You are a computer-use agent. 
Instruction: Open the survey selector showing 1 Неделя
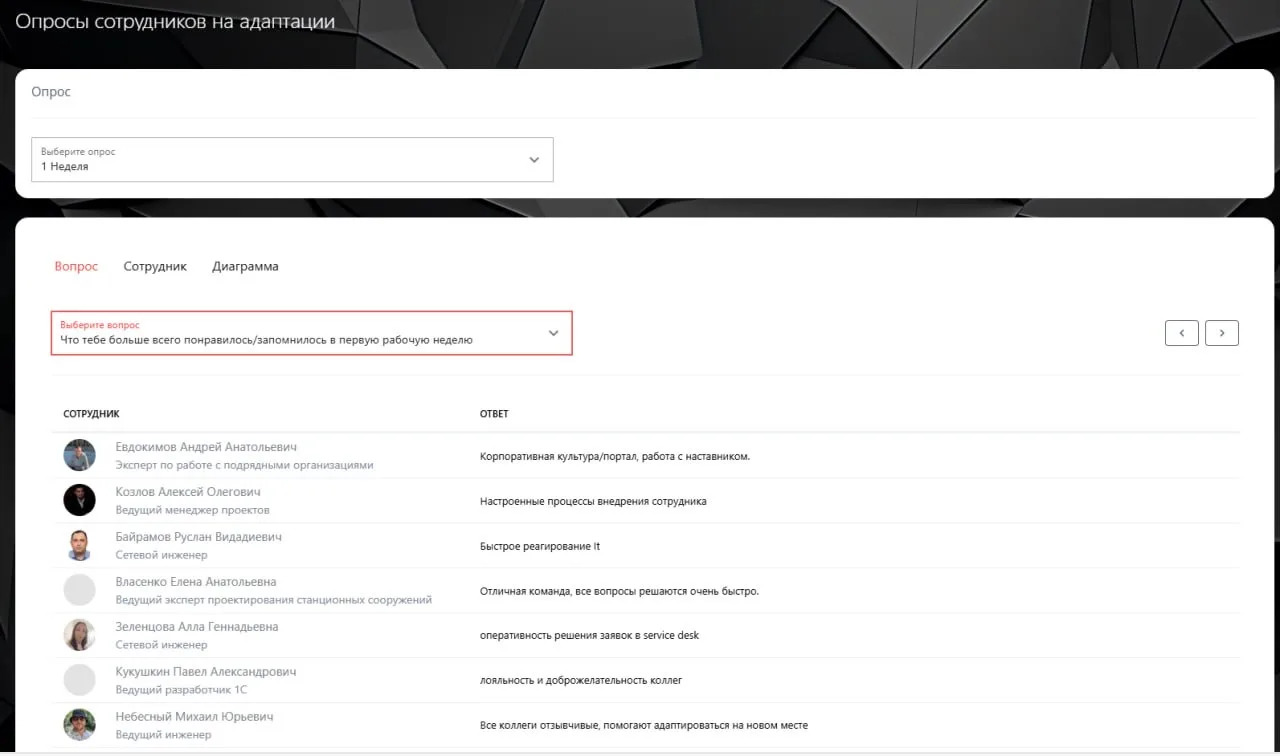click(292, 159)
